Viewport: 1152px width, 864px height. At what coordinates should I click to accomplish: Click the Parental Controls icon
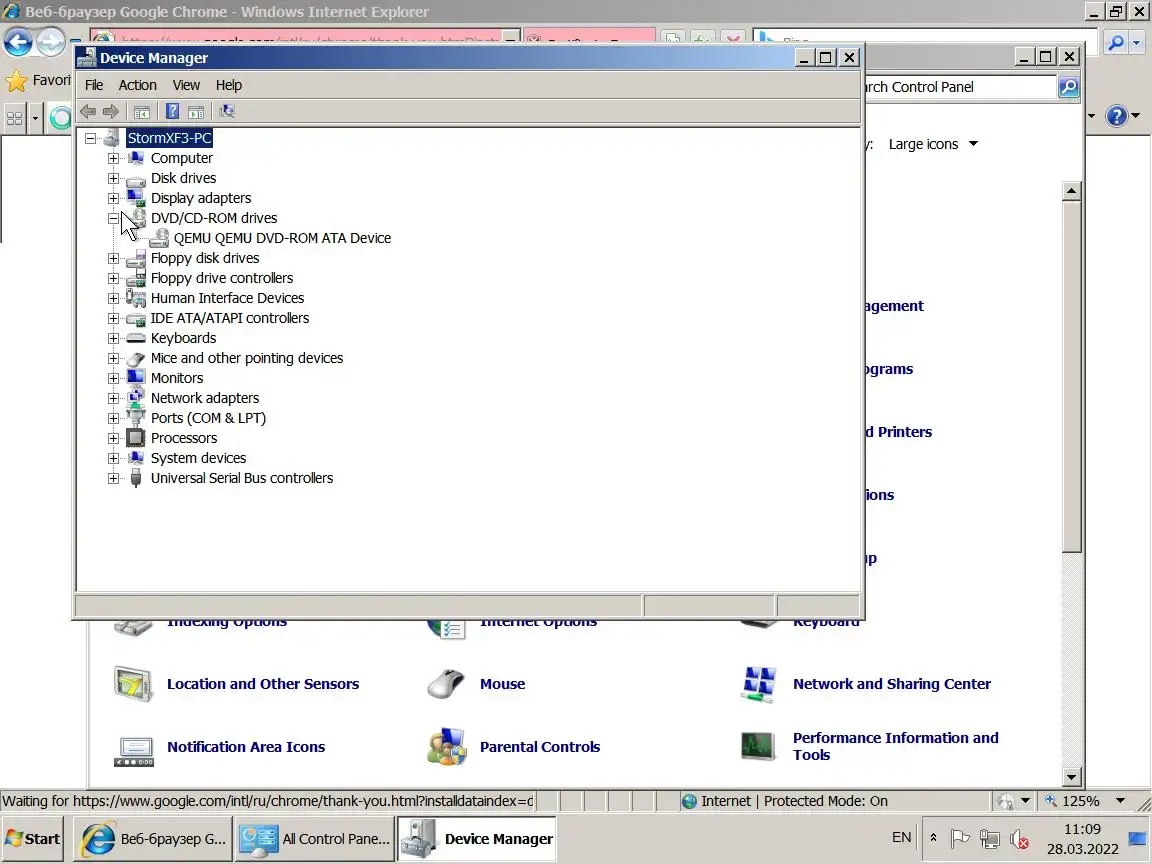tap(447, 747)
